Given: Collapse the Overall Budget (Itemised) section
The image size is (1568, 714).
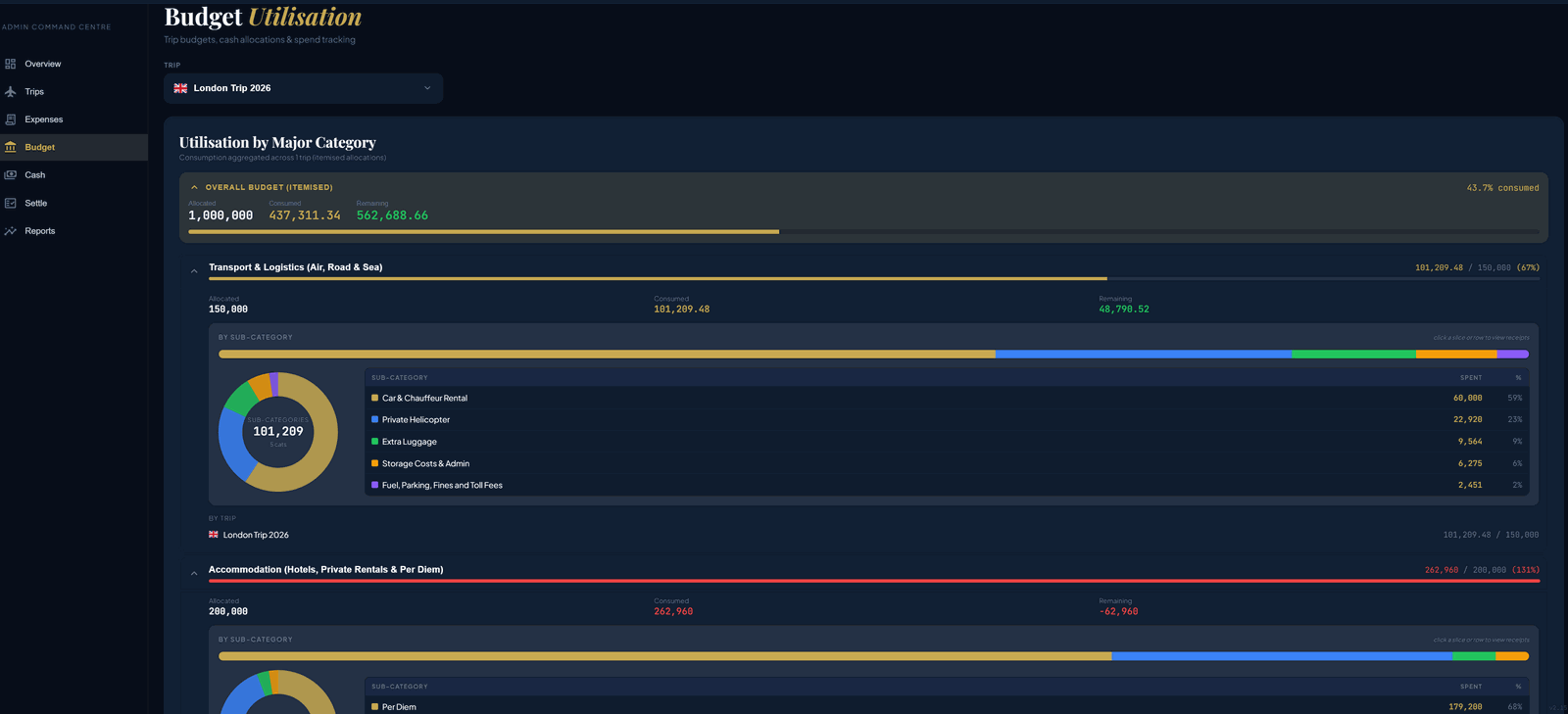Looking at the screenshot, I should coord(194,187).
